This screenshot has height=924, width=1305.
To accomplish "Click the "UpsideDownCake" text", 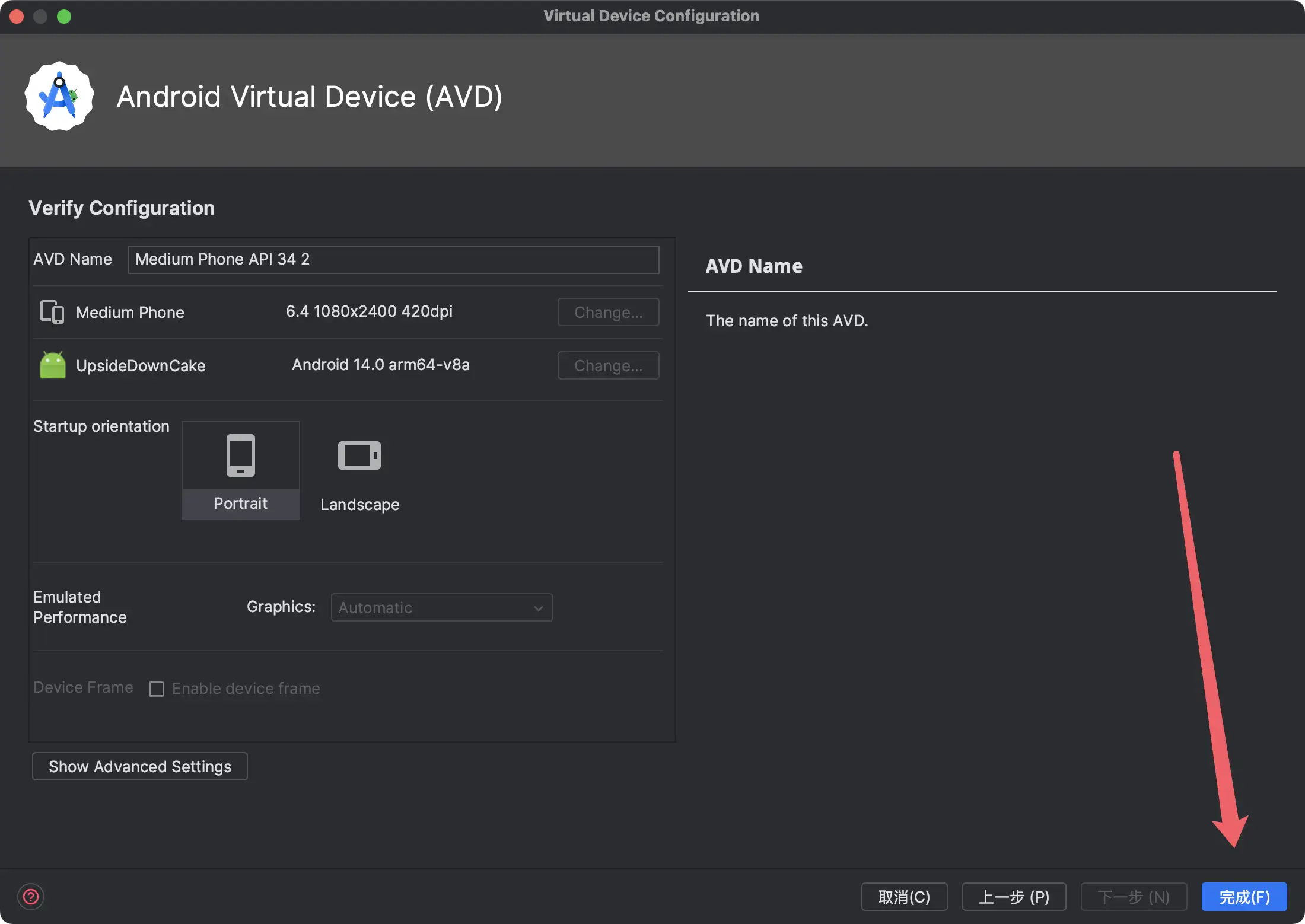I will pos(141,366).
